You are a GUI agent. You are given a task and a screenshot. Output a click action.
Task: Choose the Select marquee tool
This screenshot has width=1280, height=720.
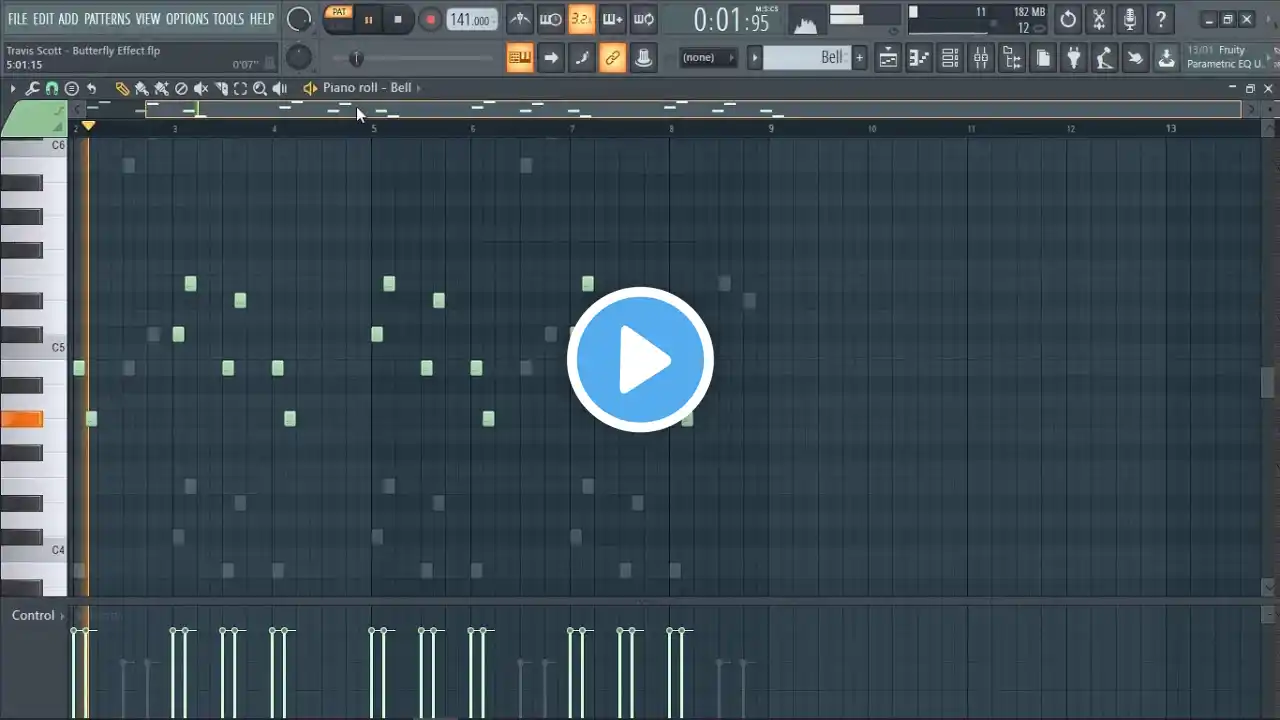pos(240,88)
